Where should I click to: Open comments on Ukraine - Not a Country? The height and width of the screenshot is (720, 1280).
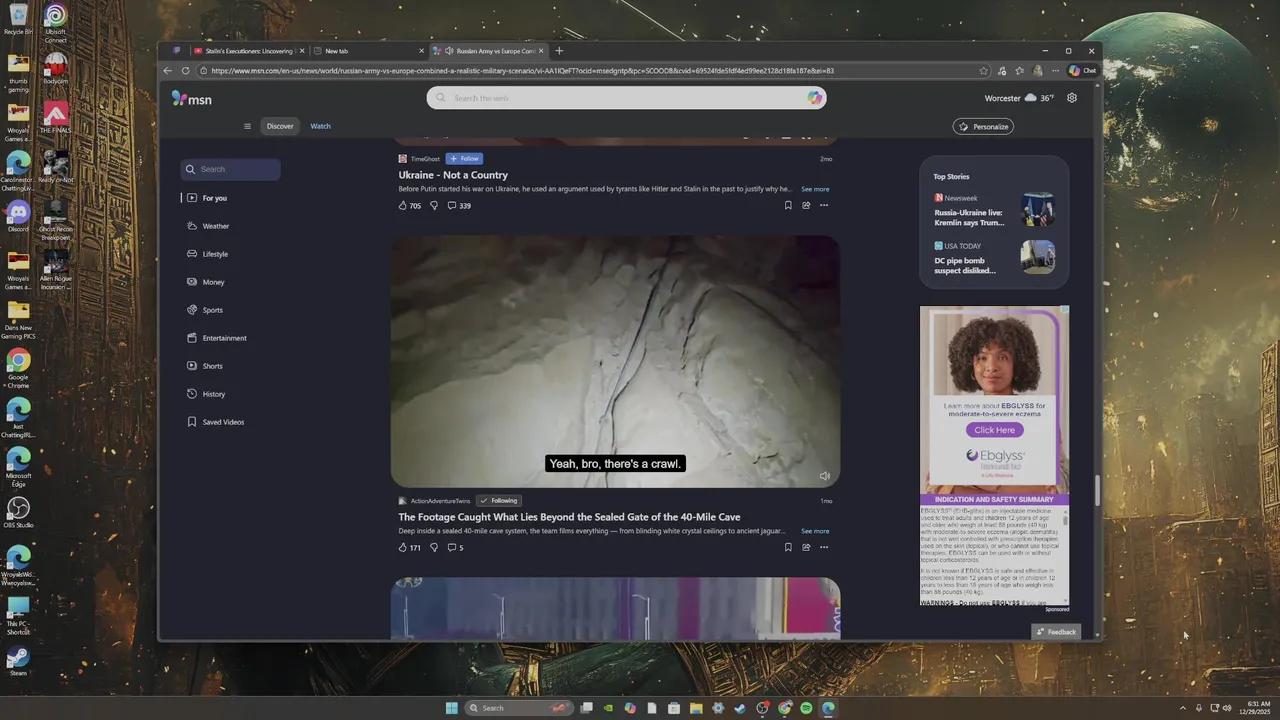pyautogui.click(x=459, y=206)
